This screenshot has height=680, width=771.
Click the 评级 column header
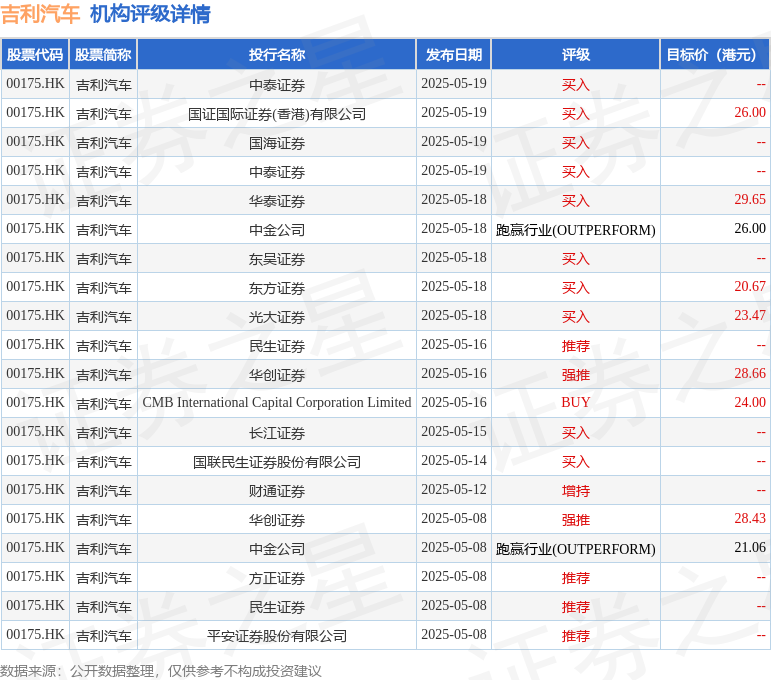[x=576, y=55]
